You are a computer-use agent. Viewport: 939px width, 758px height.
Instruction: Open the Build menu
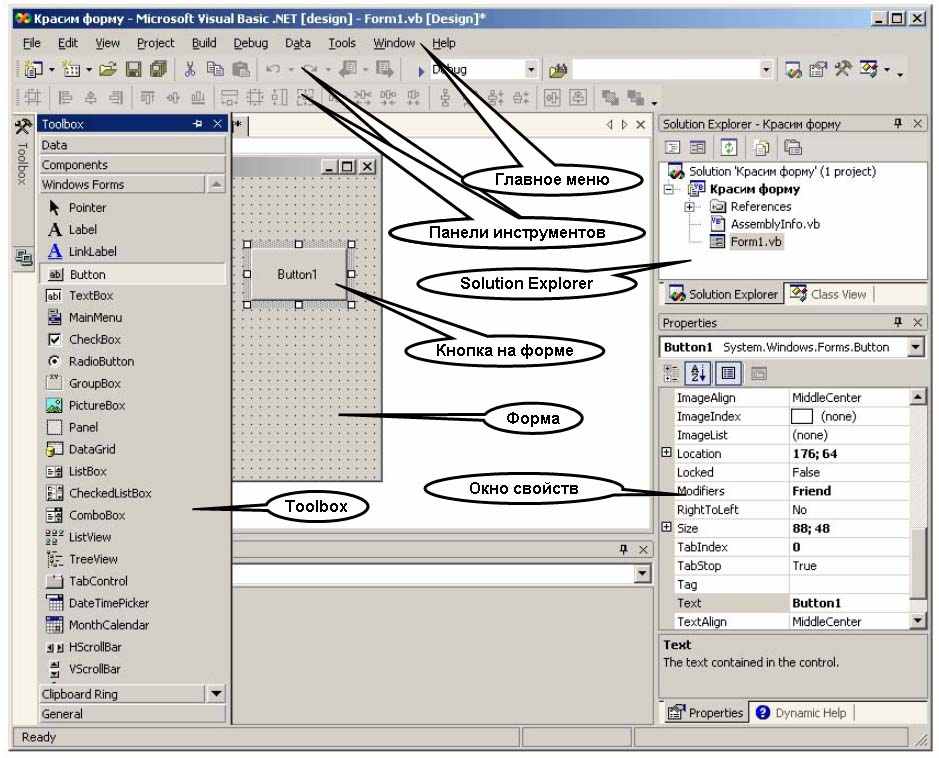pos(204,43)
